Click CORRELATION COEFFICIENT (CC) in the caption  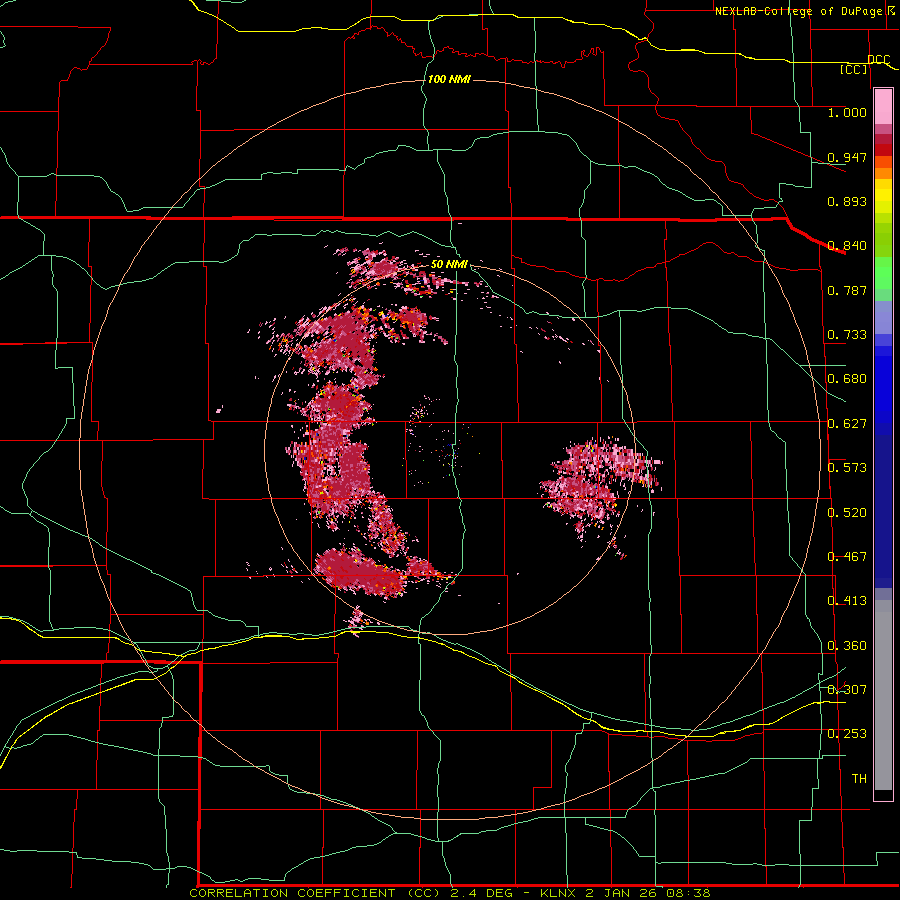(x=316, y=893)
